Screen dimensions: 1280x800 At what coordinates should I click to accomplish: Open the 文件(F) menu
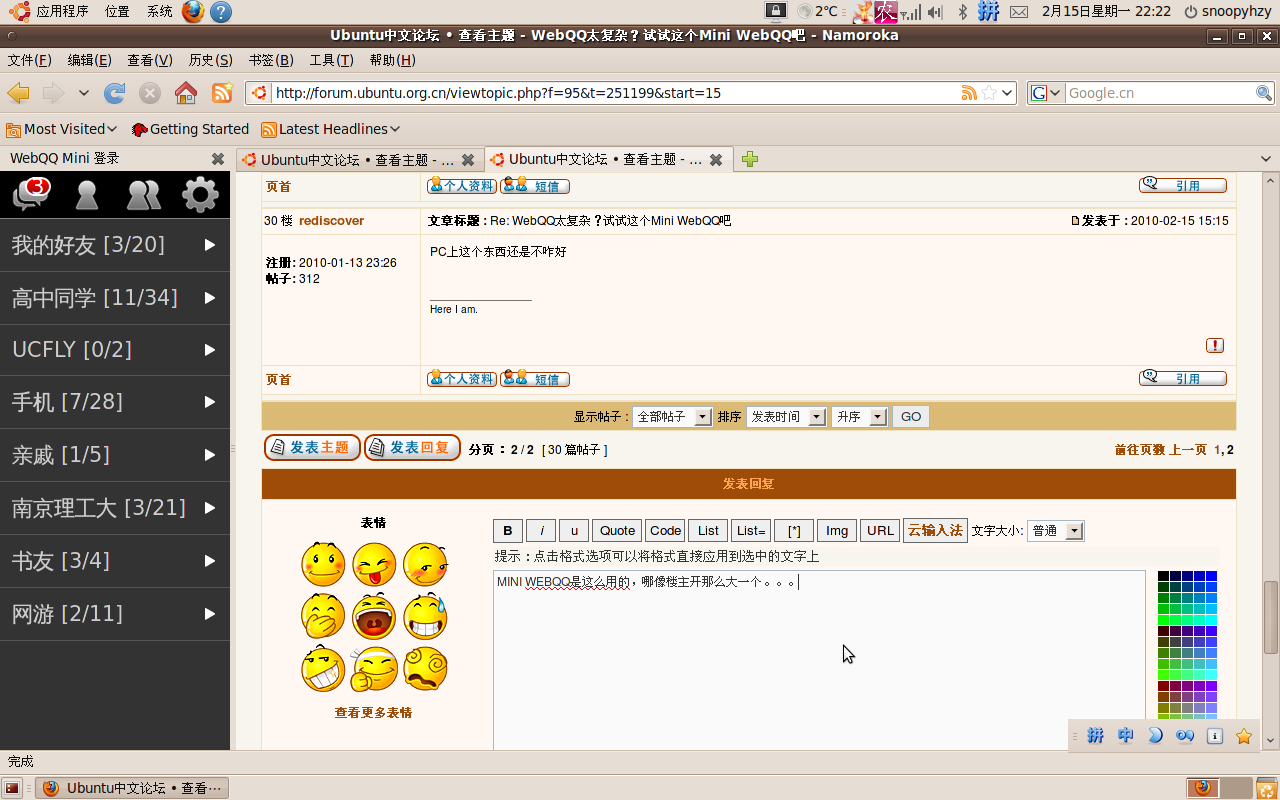[30, 60]
